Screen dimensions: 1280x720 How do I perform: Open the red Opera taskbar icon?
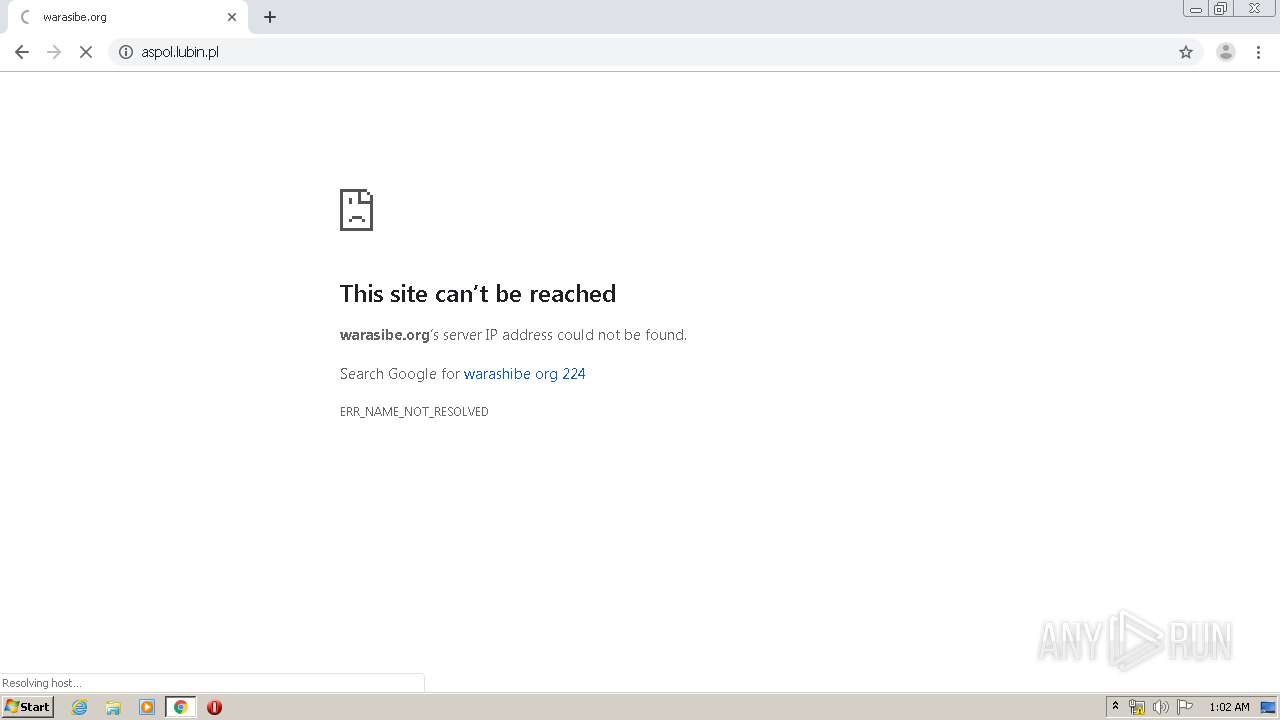click(x=214, y=707)
